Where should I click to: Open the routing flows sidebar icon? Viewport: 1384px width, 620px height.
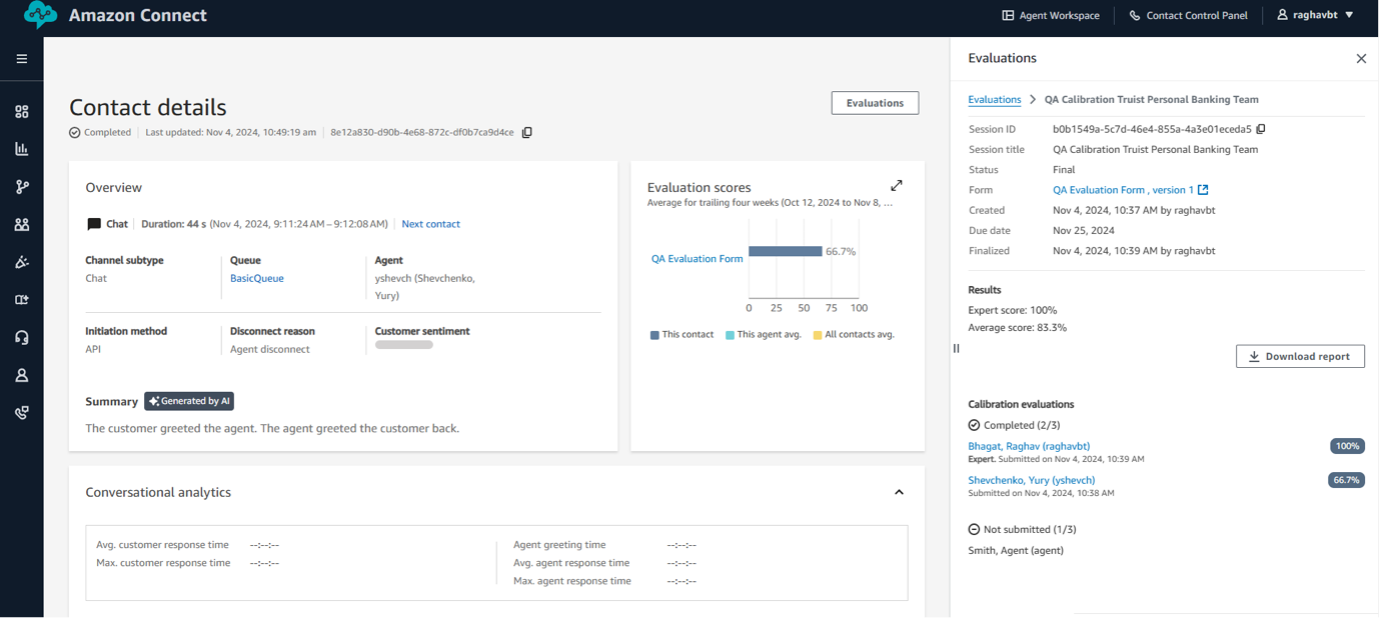(21, 187)
